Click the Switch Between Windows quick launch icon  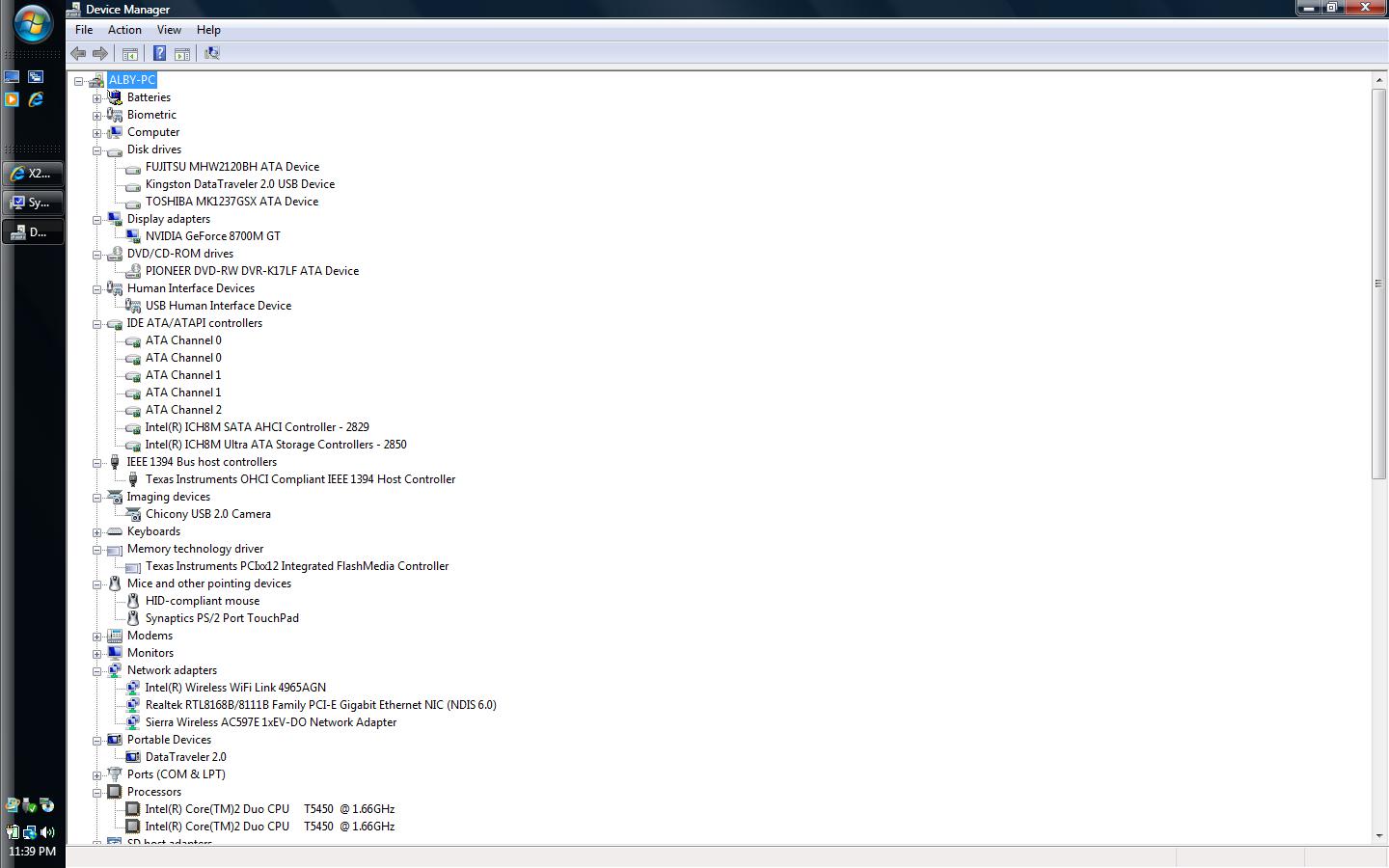pos(36,76)
